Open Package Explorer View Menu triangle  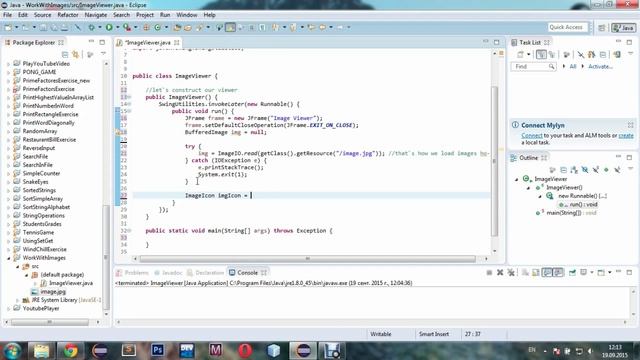point(103,53)
